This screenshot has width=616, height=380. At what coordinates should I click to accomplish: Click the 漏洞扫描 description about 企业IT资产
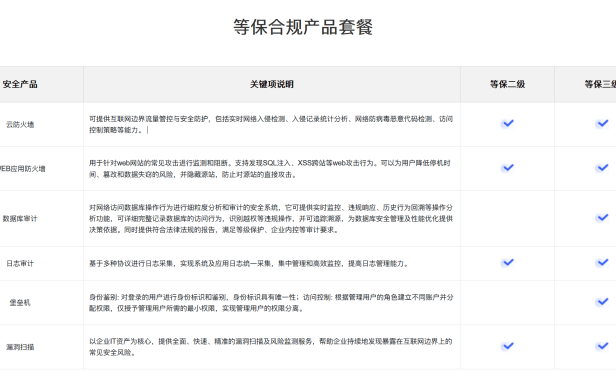click(271, 347)
